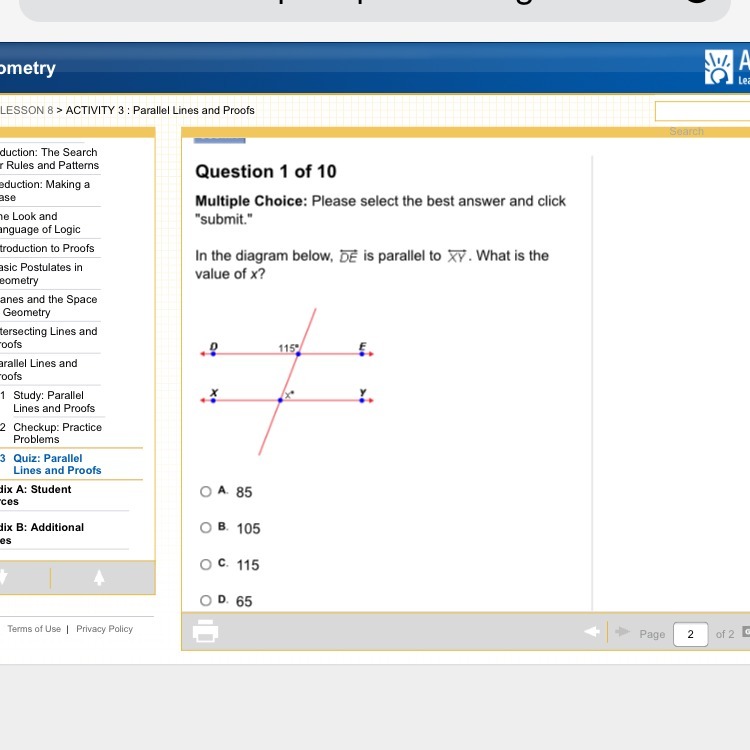Image resolution: width=750 pixels, height=750 pixels.
Task: Click the Apex Learning sun logo
Action: 718,67
